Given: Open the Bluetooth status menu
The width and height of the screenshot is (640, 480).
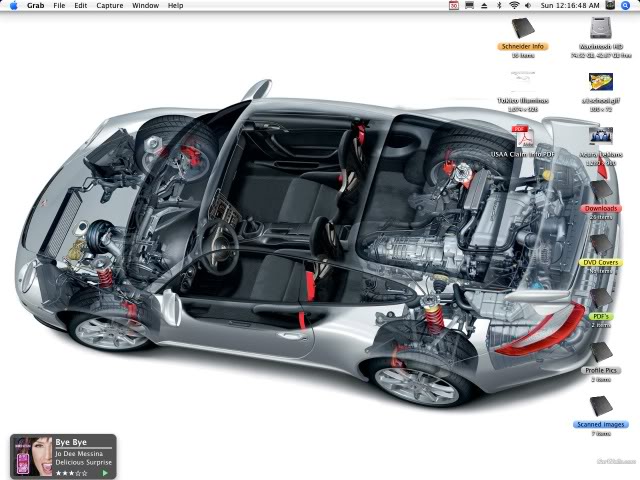Looking at the screenshot, I should [499, 5].
